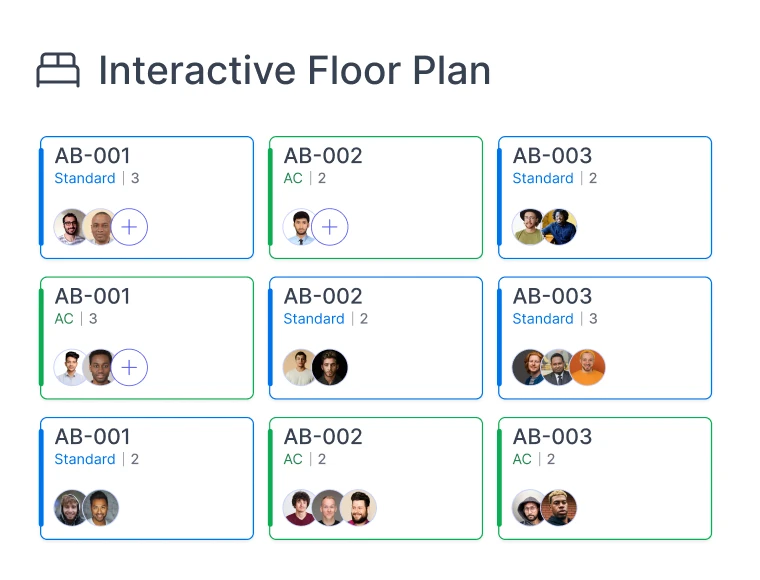Click AB-001 title in Standard 2-bed card

93,437
